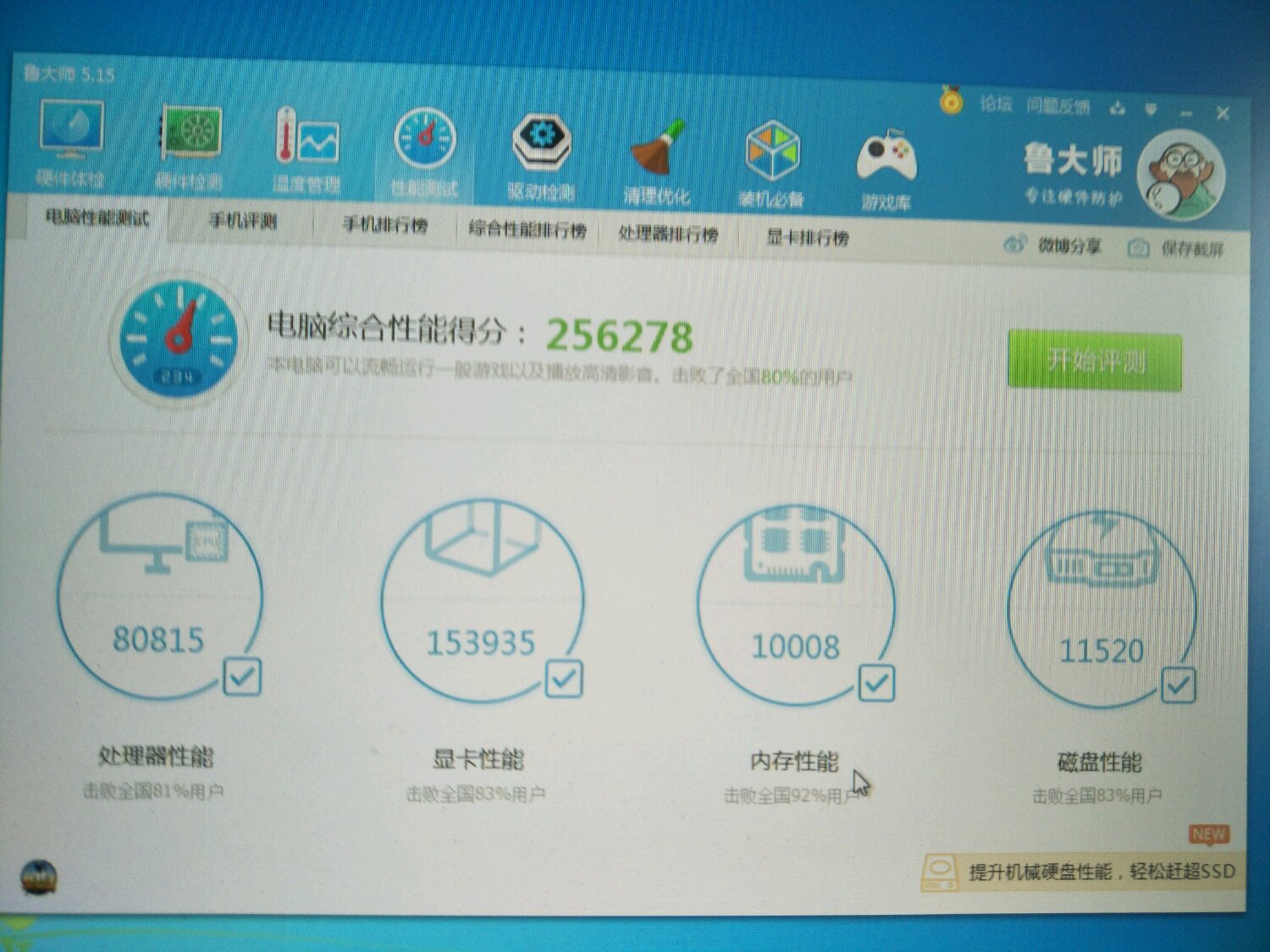Select the 性能测试 performance test section
The height and width of the screenshot is (952, 1270).
(x=424, y=154)
